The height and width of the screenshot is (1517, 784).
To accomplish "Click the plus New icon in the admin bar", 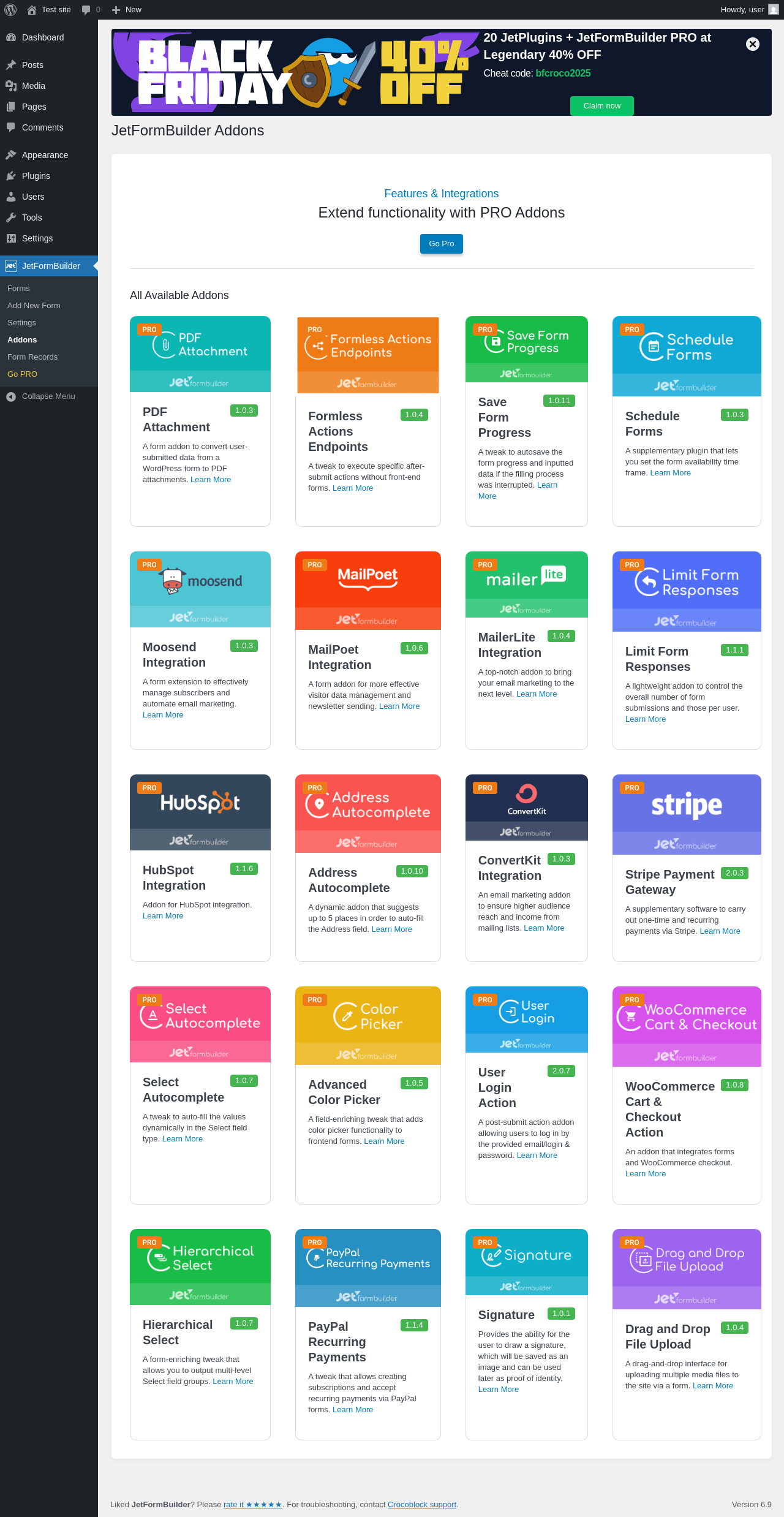I will click(x=116, y=10).
